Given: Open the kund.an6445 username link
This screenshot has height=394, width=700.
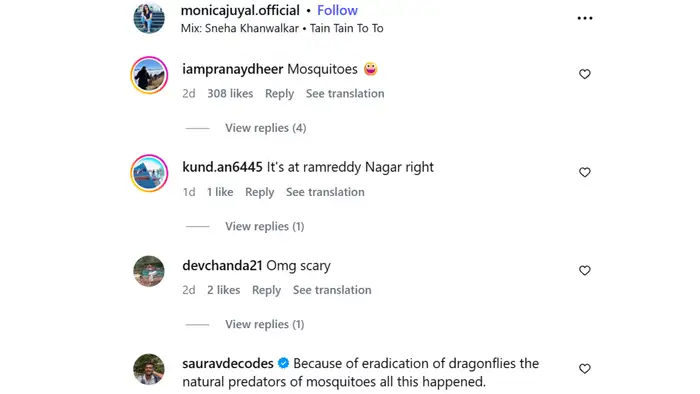Looking at the screenshot, I should 222,167.
